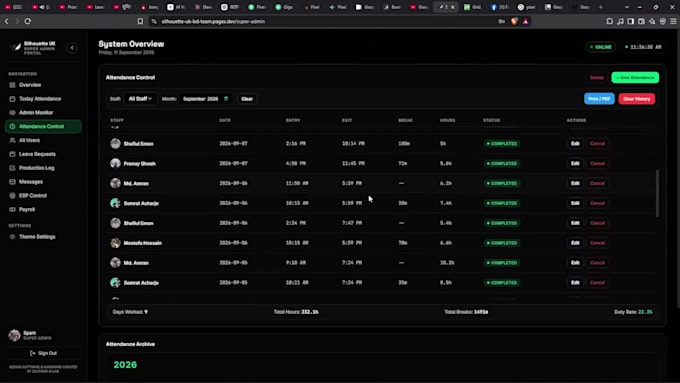Cancel Md. Amran's 2026-09-06 record

(597, 183)
